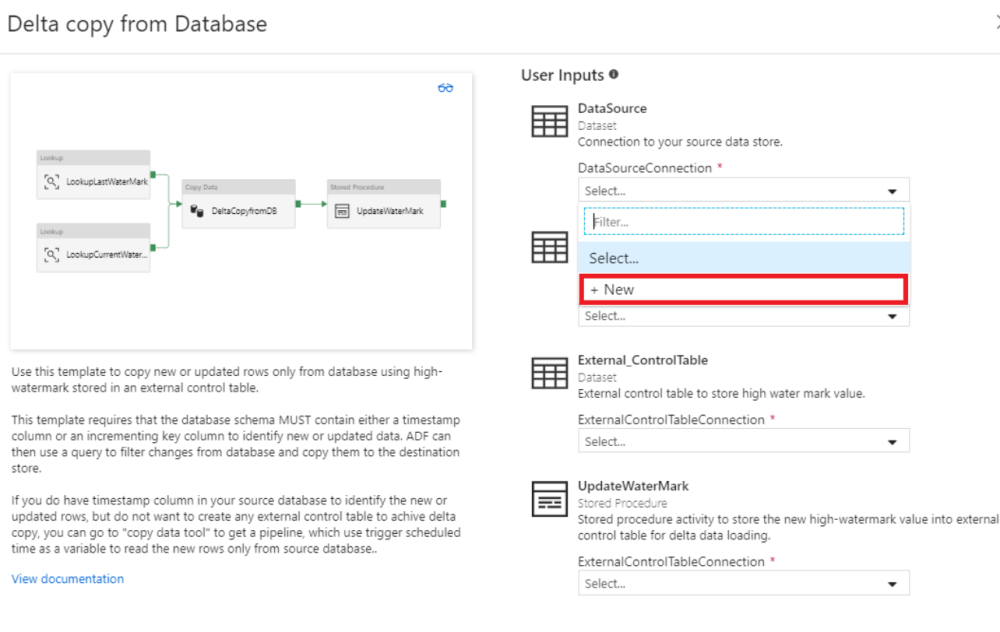
Task: Click the User Inputs info icon
Action: (x=613, y=75)
